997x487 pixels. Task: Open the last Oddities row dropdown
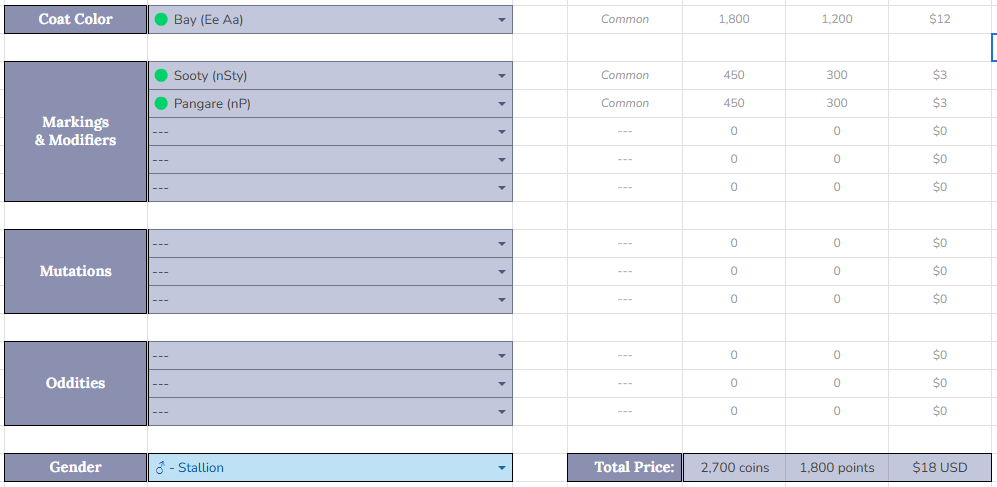501,412
